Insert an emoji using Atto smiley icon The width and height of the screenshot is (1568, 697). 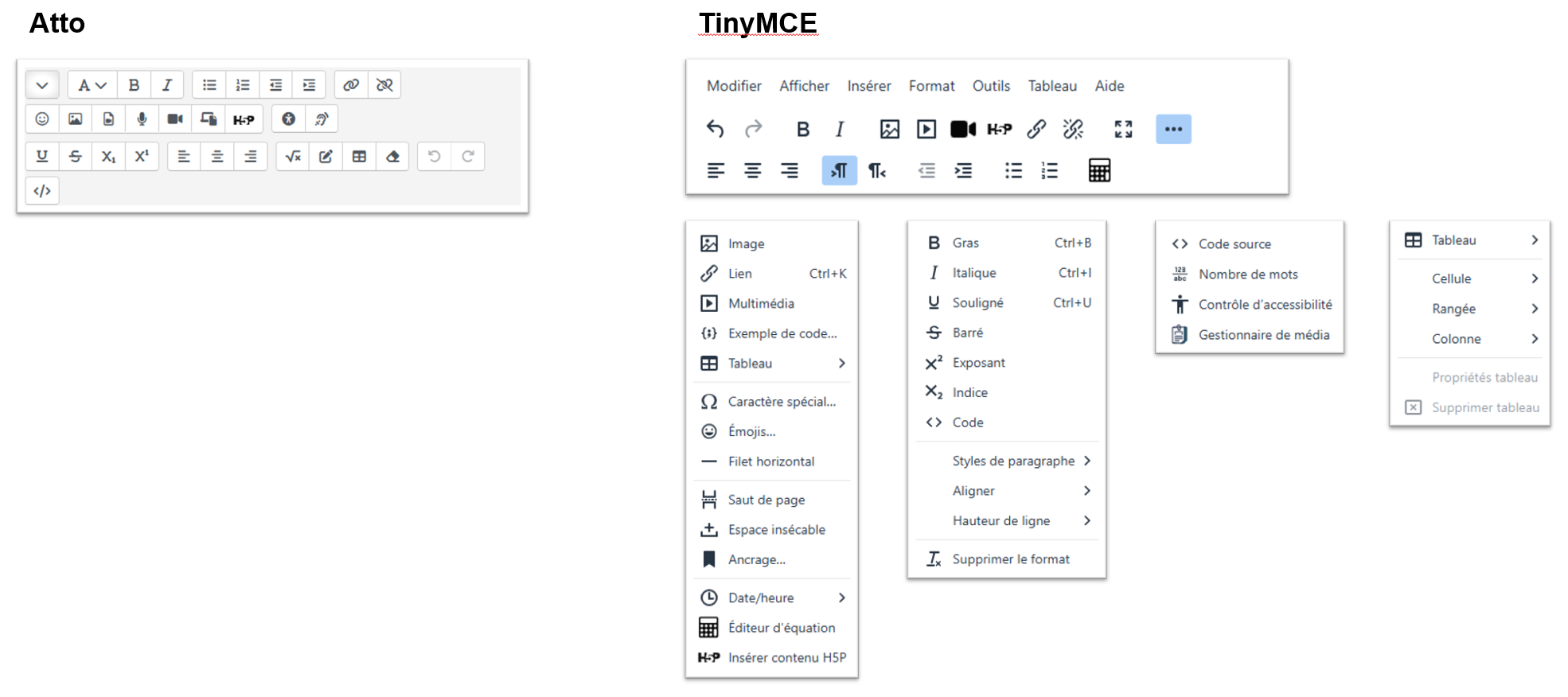(x=42, y=119)
